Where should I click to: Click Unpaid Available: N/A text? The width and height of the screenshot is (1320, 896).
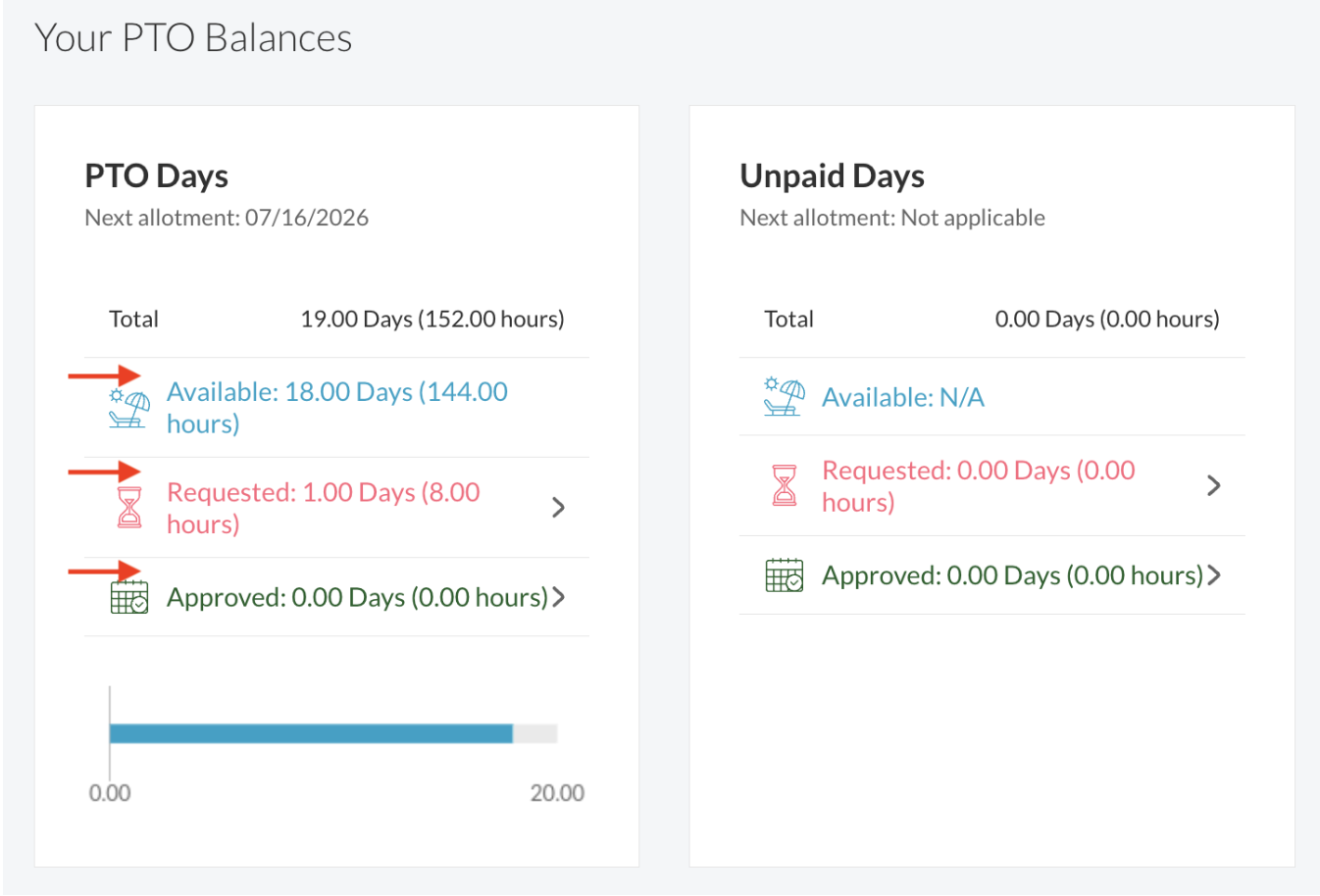click(x=902, y=397)
